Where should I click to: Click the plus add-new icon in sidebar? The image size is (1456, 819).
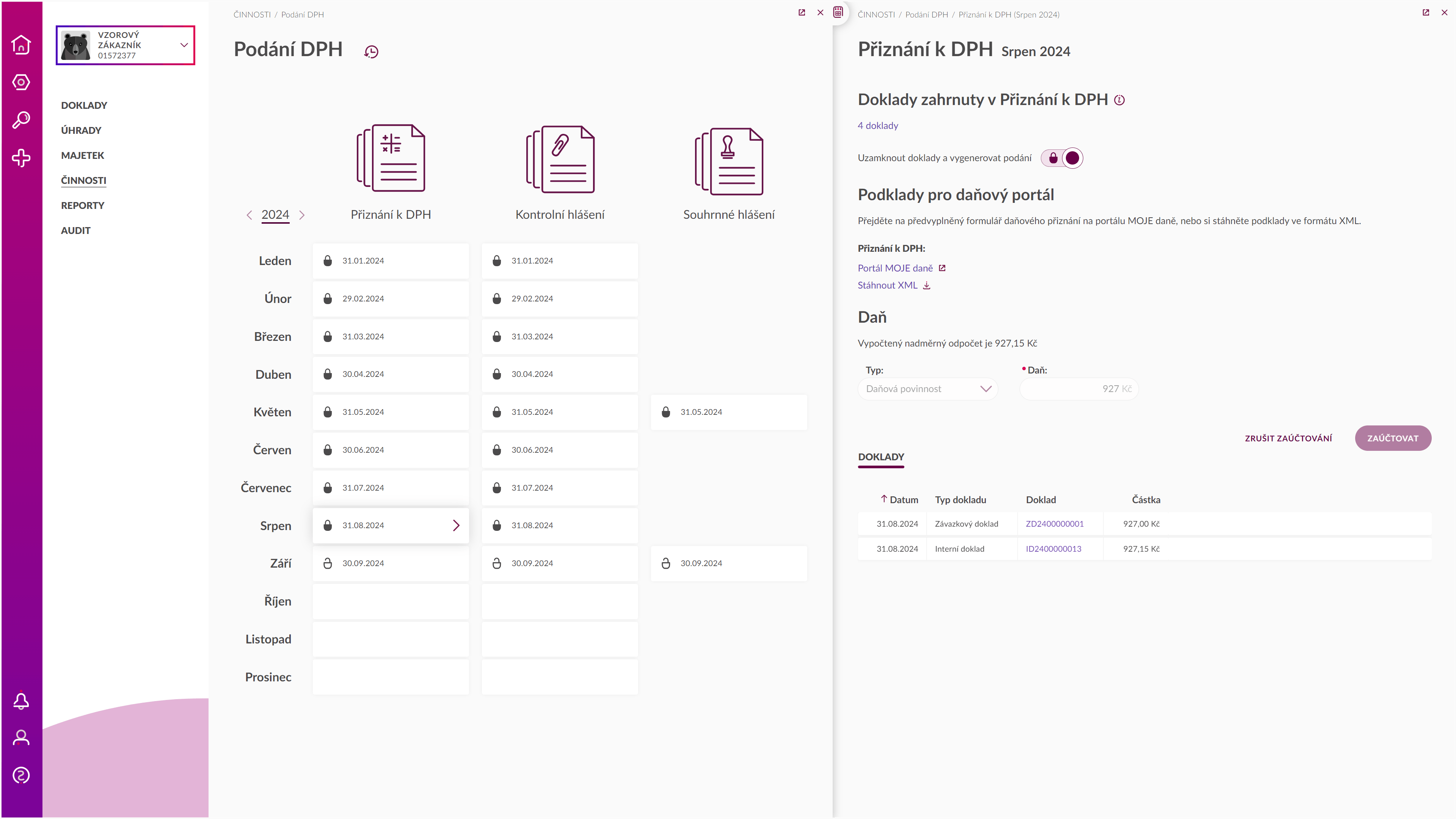(x=21, y=158)
